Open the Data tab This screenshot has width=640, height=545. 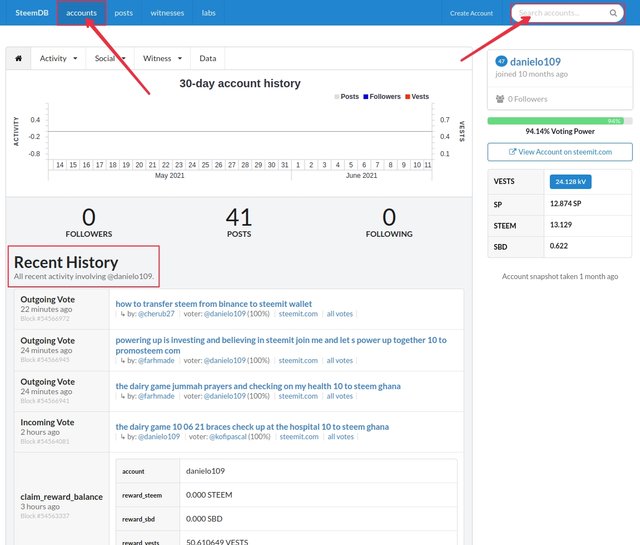(x=208, y=58)
